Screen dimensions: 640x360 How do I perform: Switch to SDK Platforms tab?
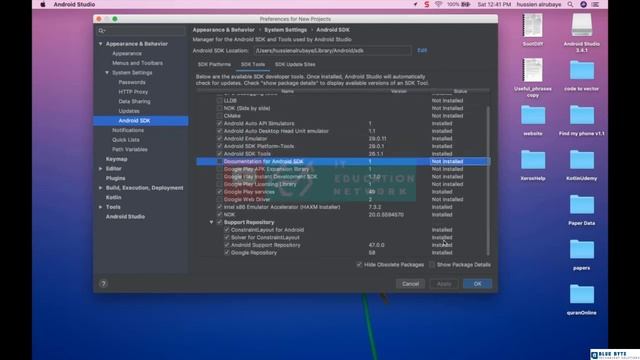click(214, 64)
